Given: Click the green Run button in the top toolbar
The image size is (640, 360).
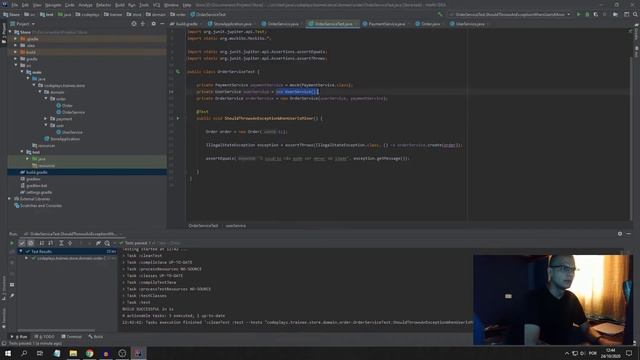Looking at the screenshot, I should (578, 14).
